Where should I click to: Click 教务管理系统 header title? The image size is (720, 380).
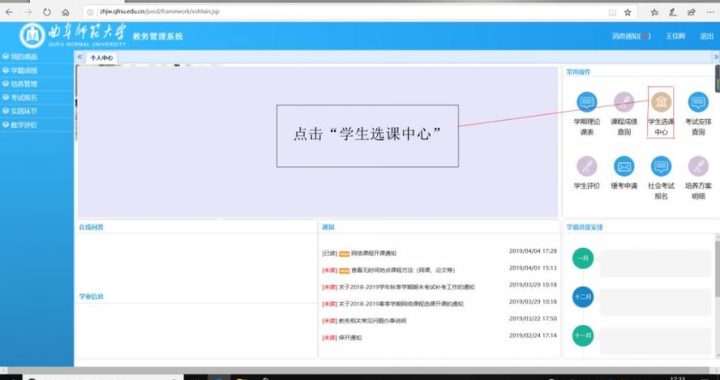(158, 36)
